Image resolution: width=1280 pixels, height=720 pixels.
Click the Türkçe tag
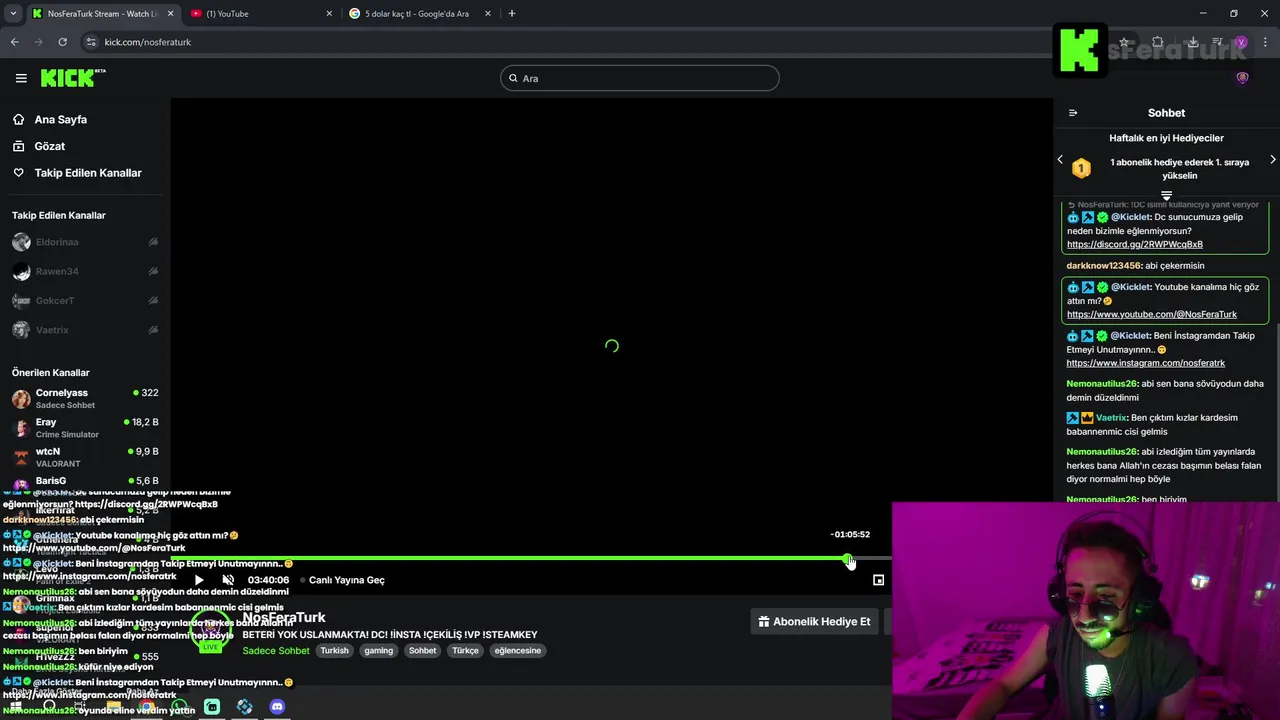[465, 650]
